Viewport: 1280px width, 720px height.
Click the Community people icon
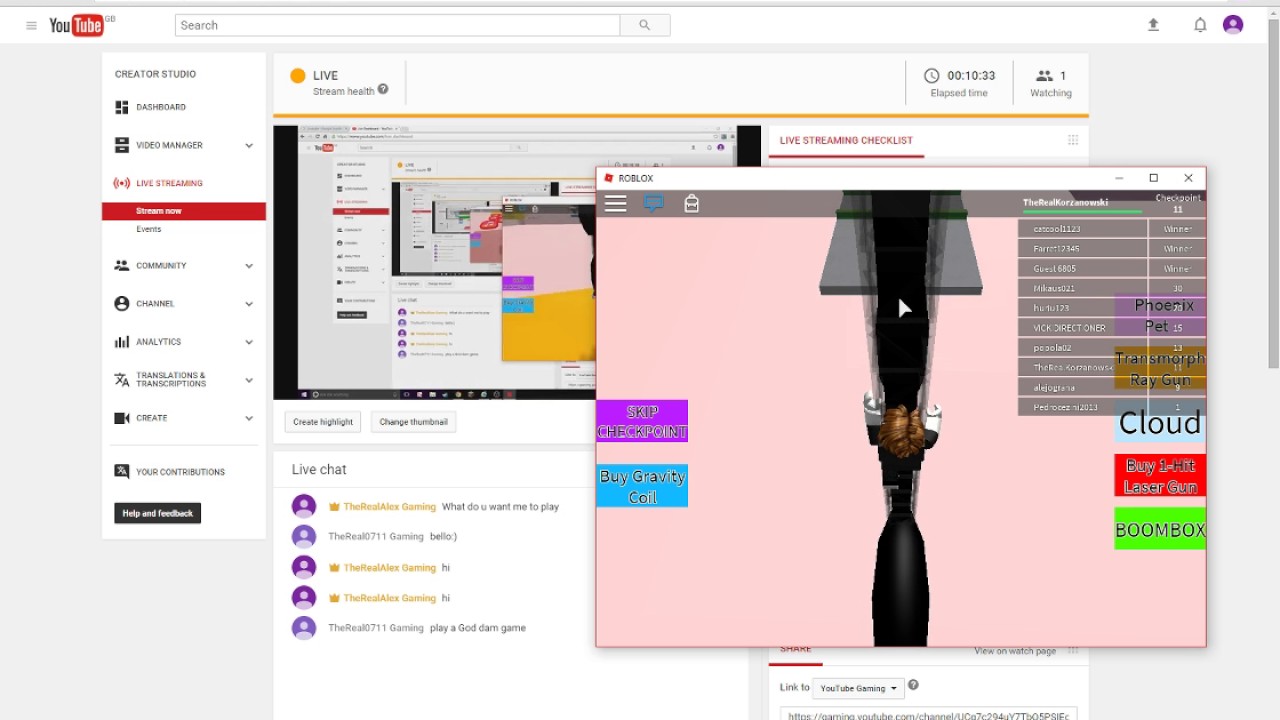pos(122,265)
